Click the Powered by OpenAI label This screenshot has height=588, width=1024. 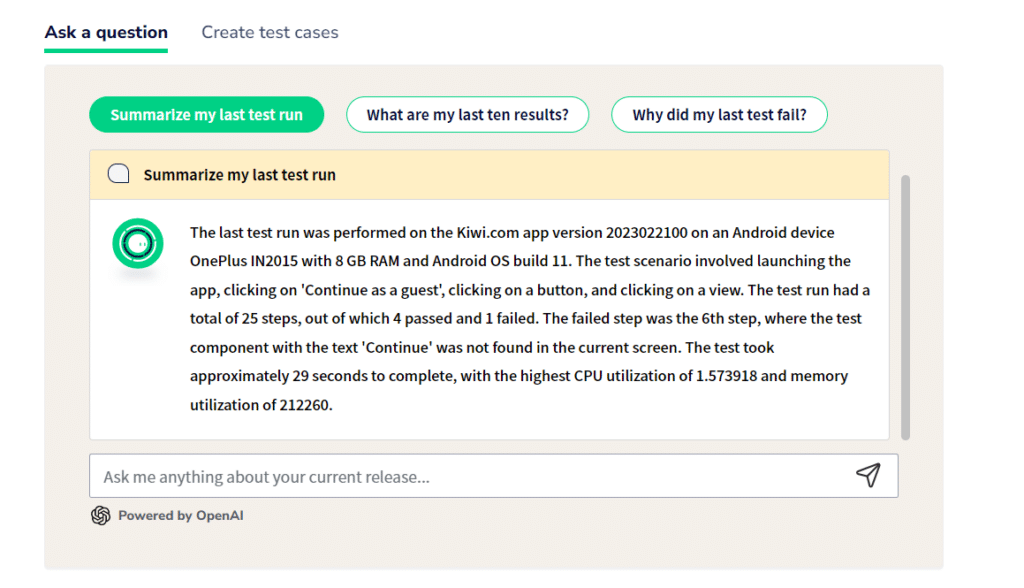click(181, 515)
